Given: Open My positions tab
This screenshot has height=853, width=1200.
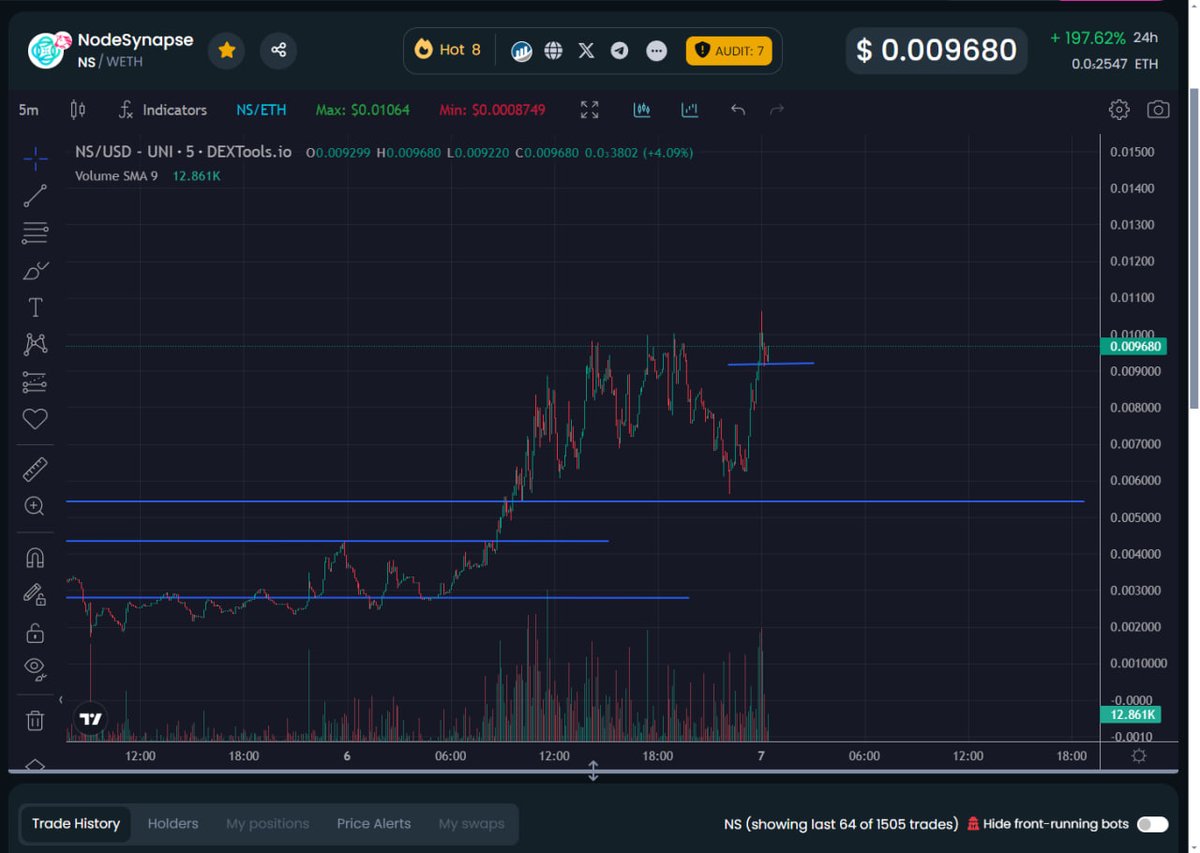Looking at the screenshot, I should [x=268, y=824].
